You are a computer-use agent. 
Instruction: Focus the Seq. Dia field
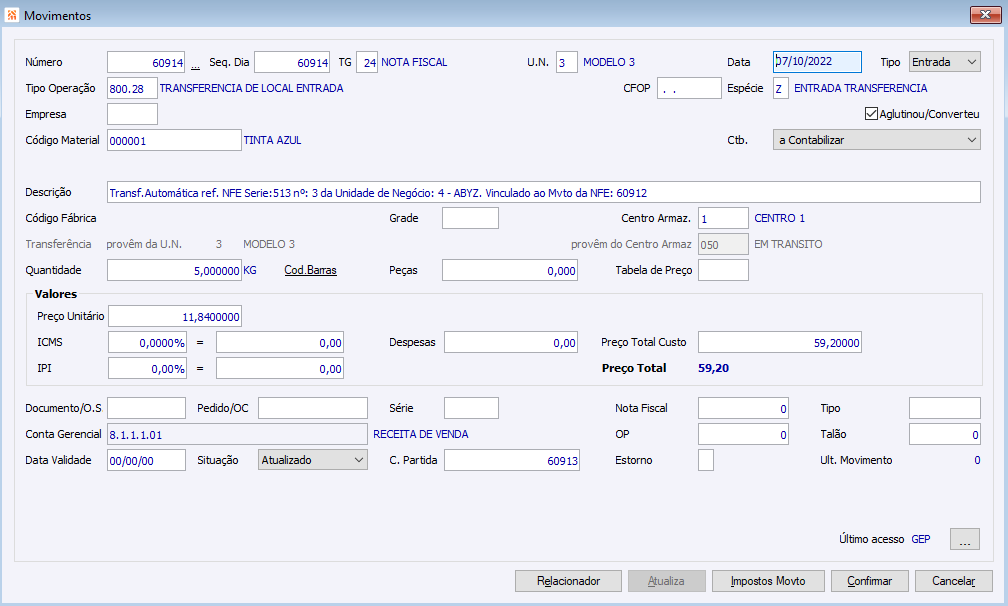tap(292, 62)
